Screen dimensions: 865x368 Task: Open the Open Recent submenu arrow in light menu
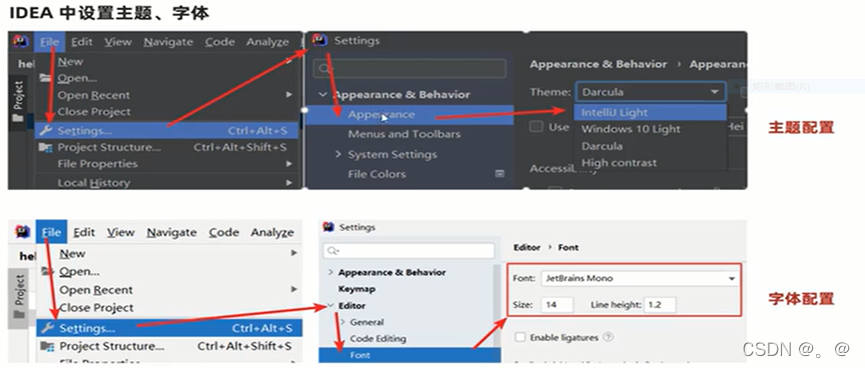294,290
